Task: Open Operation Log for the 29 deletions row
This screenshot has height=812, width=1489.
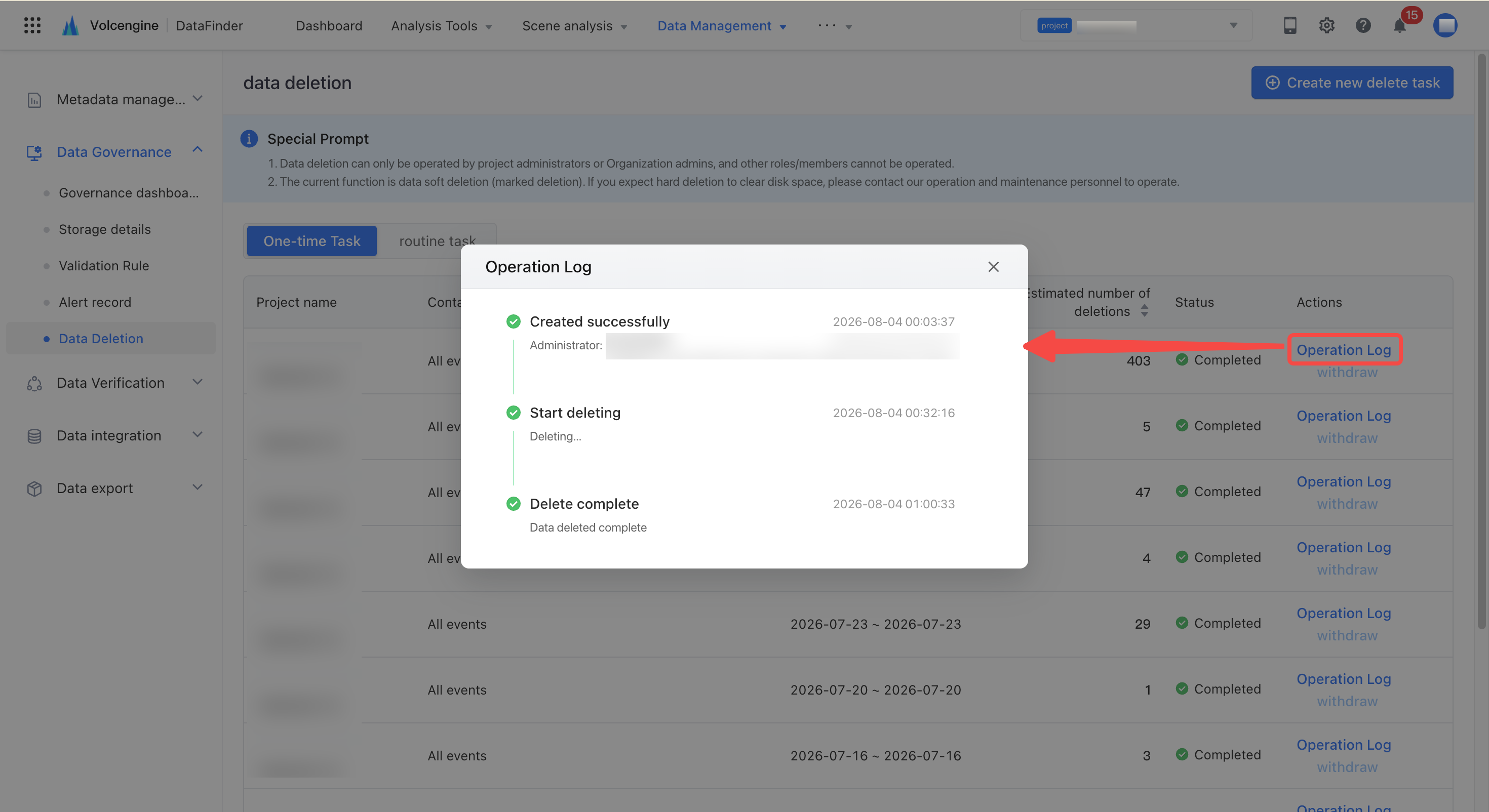Action: point(1343,613)
